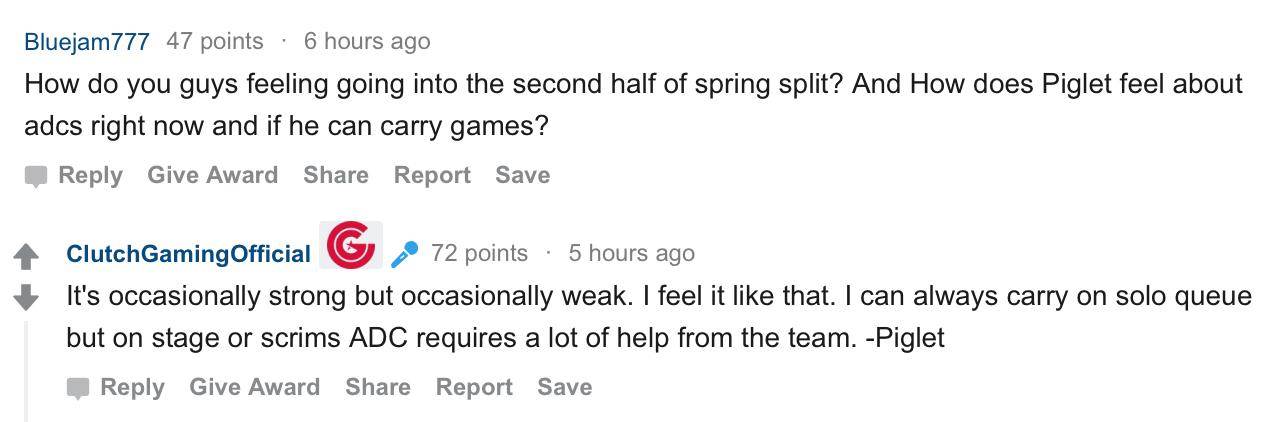
Task: Click the '6 hours ago' timestamp
Action: [x=367, y=42]
